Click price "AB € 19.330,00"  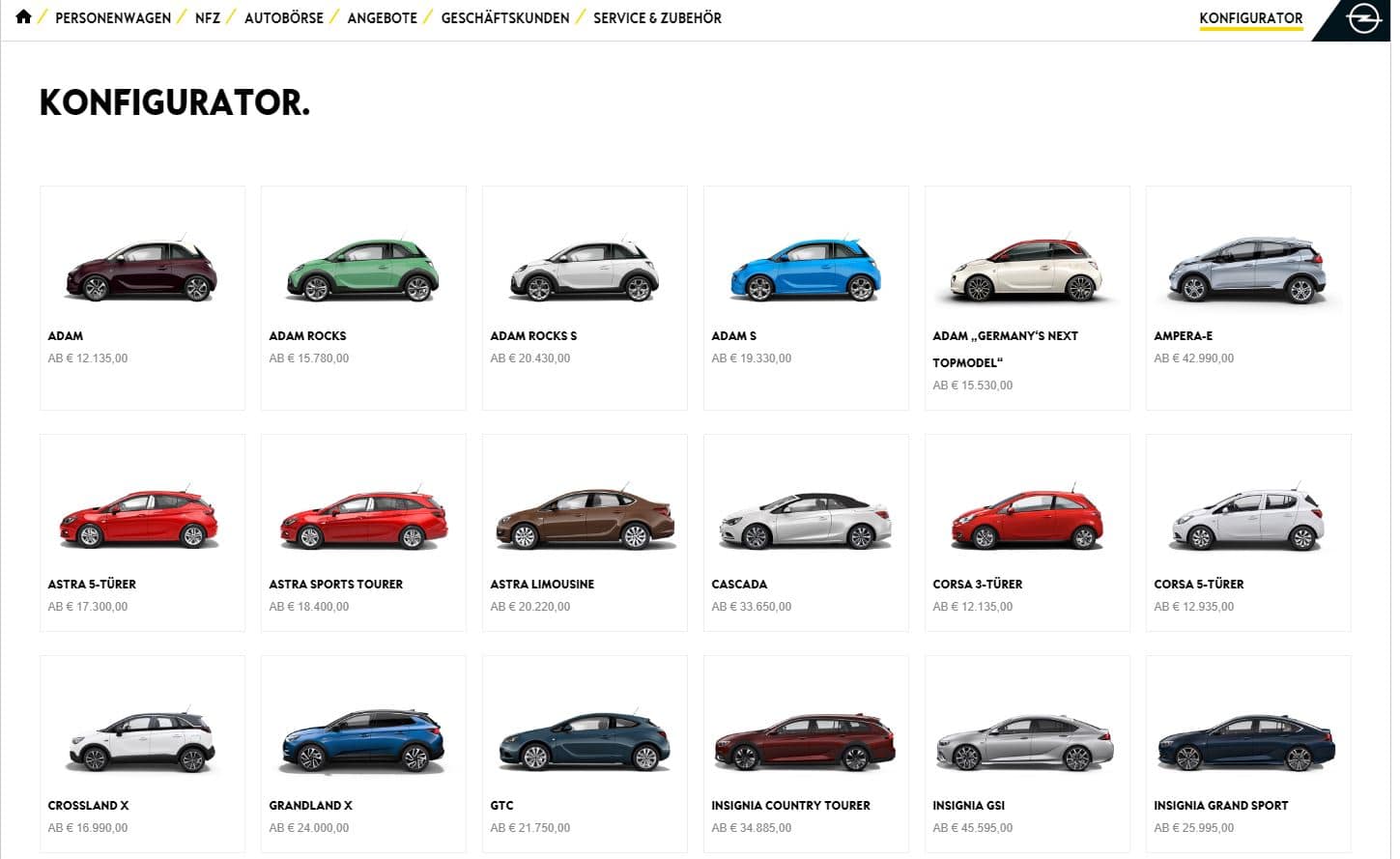[x=752, y=358]
